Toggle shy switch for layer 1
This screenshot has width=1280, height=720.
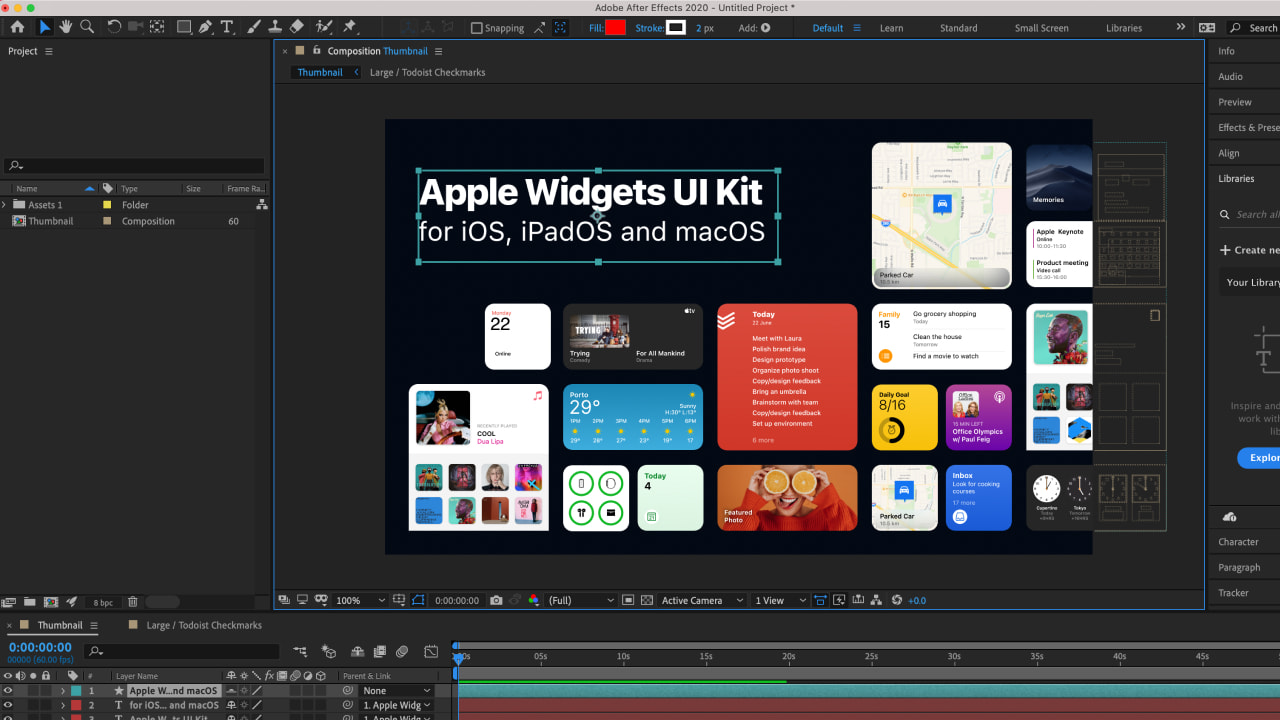click(x=231, y=691)
